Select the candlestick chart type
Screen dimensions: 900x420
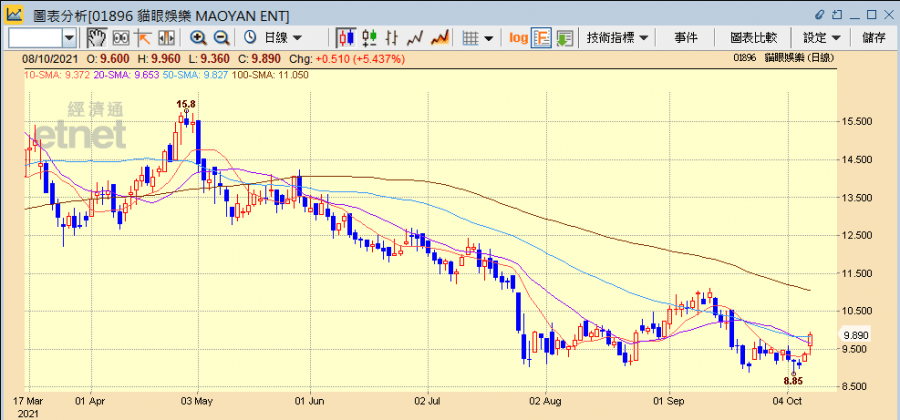pos(346,38)
